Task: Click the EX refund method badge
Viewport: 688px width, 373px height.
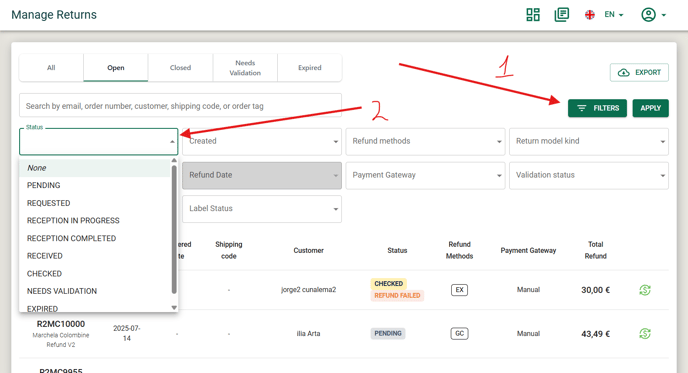Action: coord(459,290)
